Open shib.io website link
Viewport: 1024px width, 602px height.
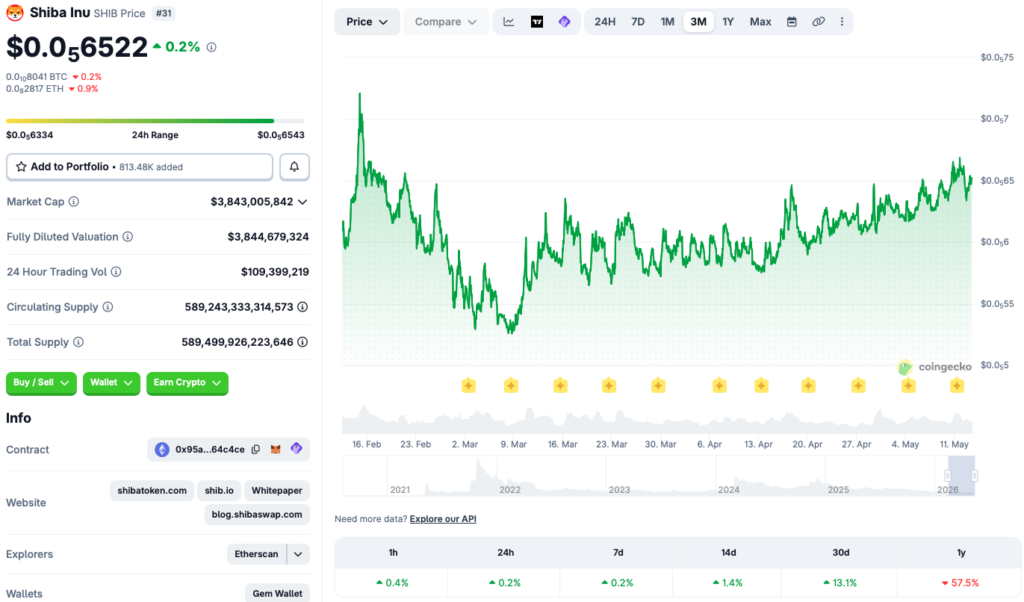pyautogui.click(x=219, y=490)
